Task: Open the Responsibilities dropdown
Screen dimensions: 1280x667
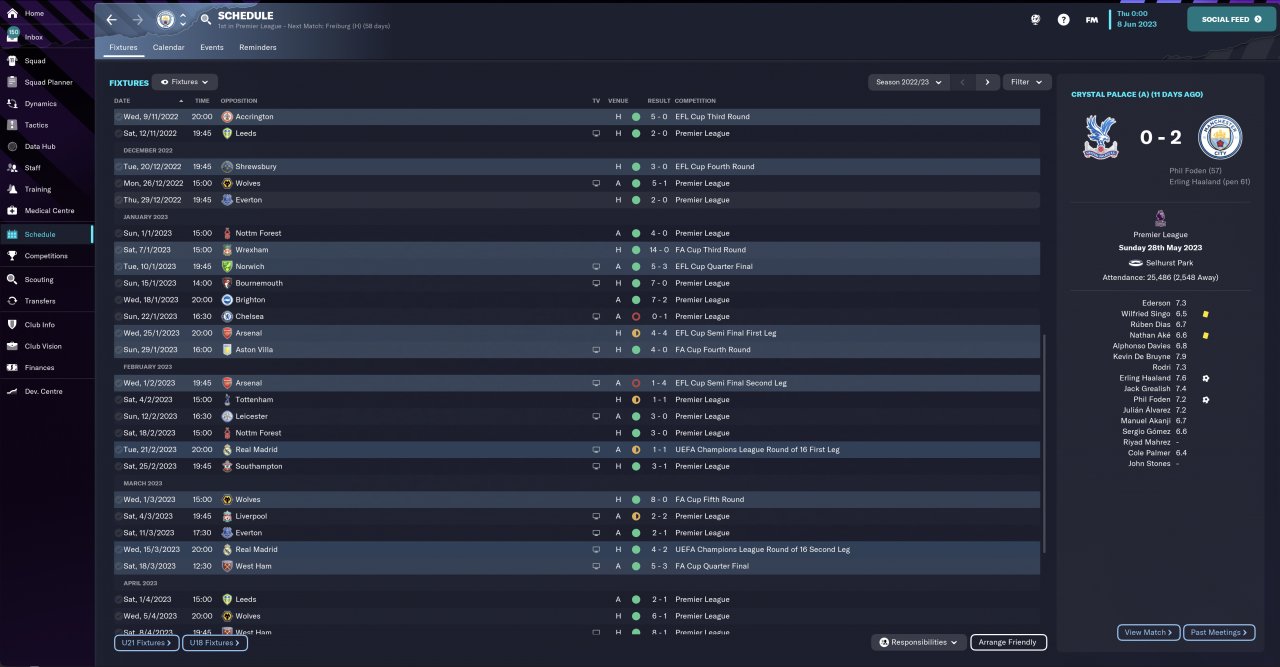Action: [919, 642]
